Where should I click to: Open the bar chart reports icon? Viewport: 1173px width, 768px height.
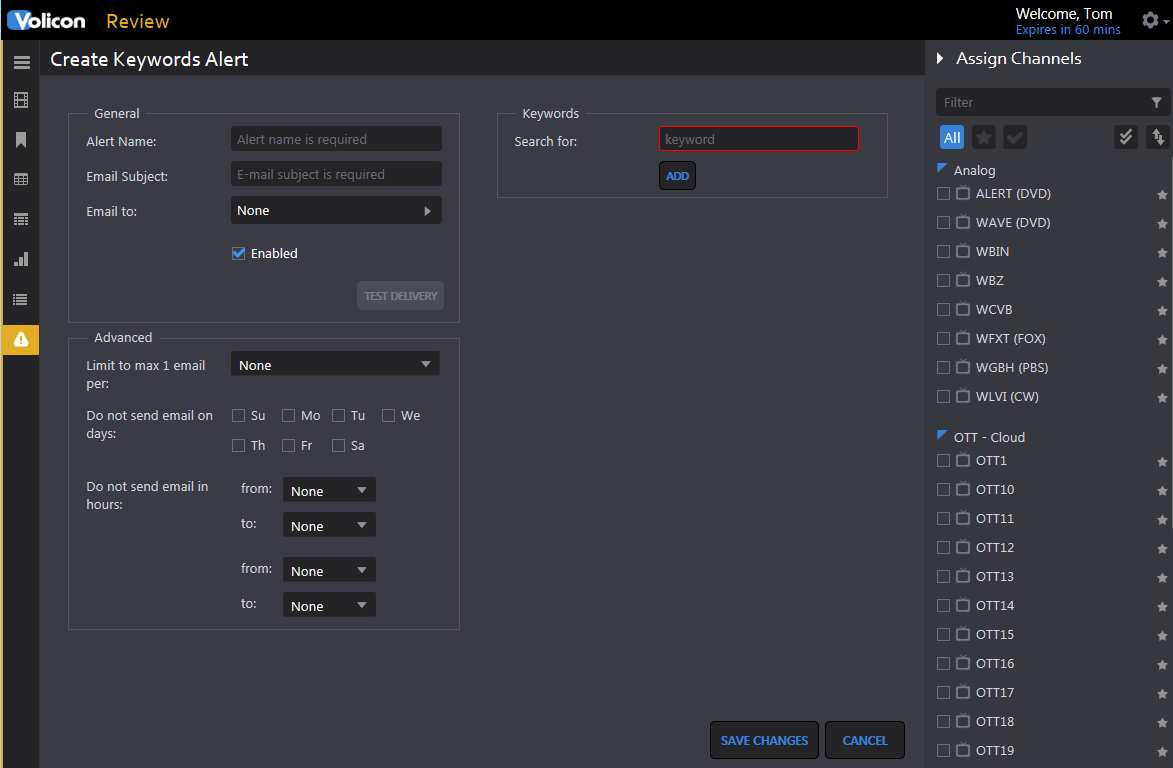click(21, 259)
